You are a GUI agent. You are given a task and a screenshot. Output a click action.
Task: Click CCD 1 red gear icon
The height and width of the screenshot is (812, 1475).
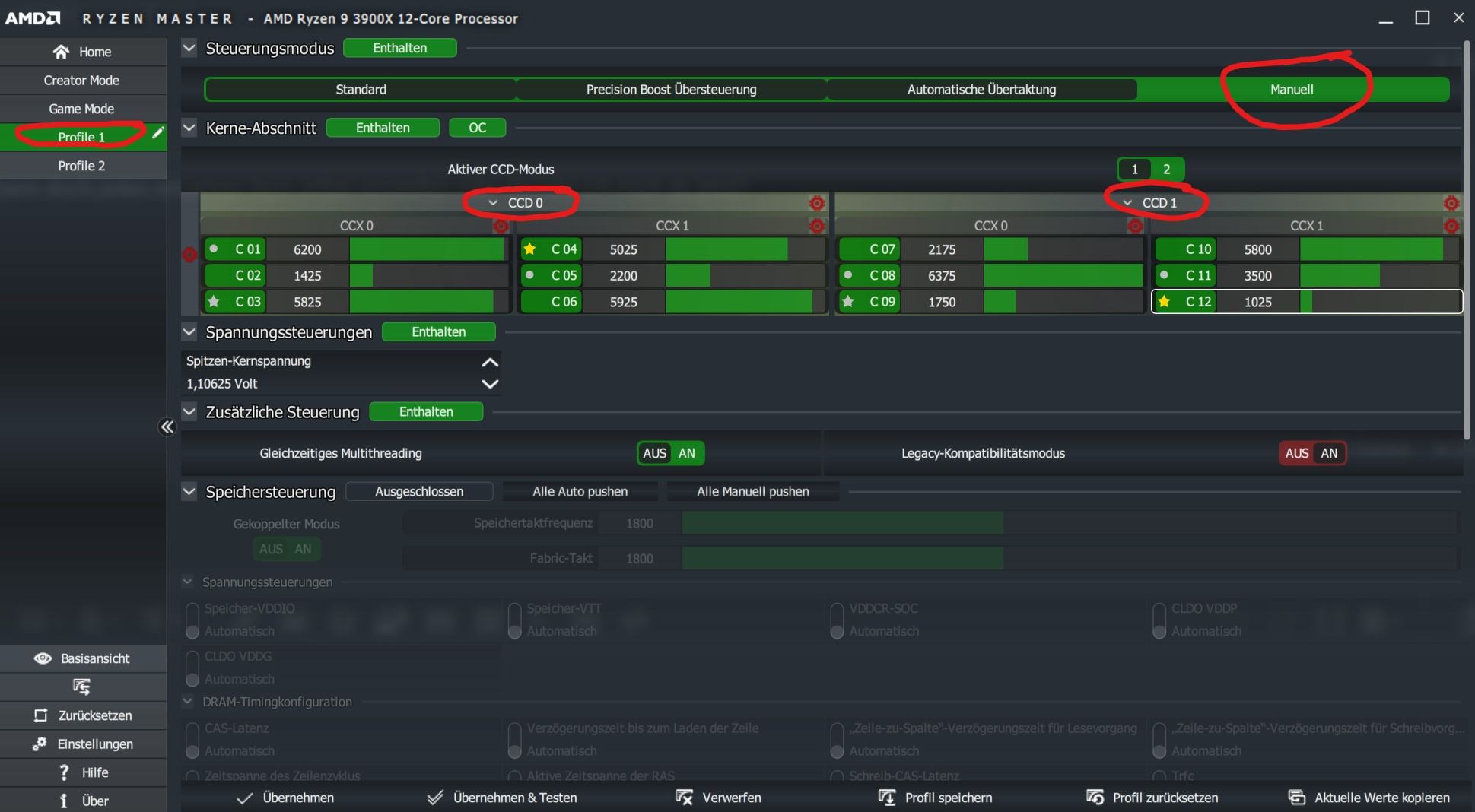click(x=1451, y=203)
